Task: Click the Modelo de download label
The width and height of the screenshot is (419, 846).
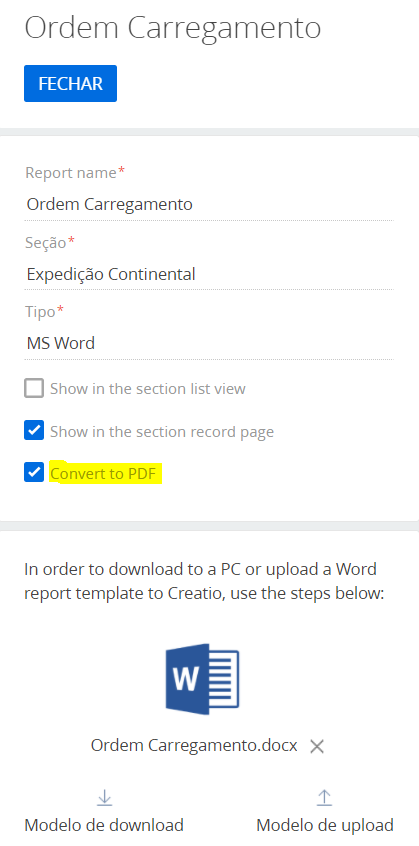Action: pyautogui.click(x=104, y=825)
